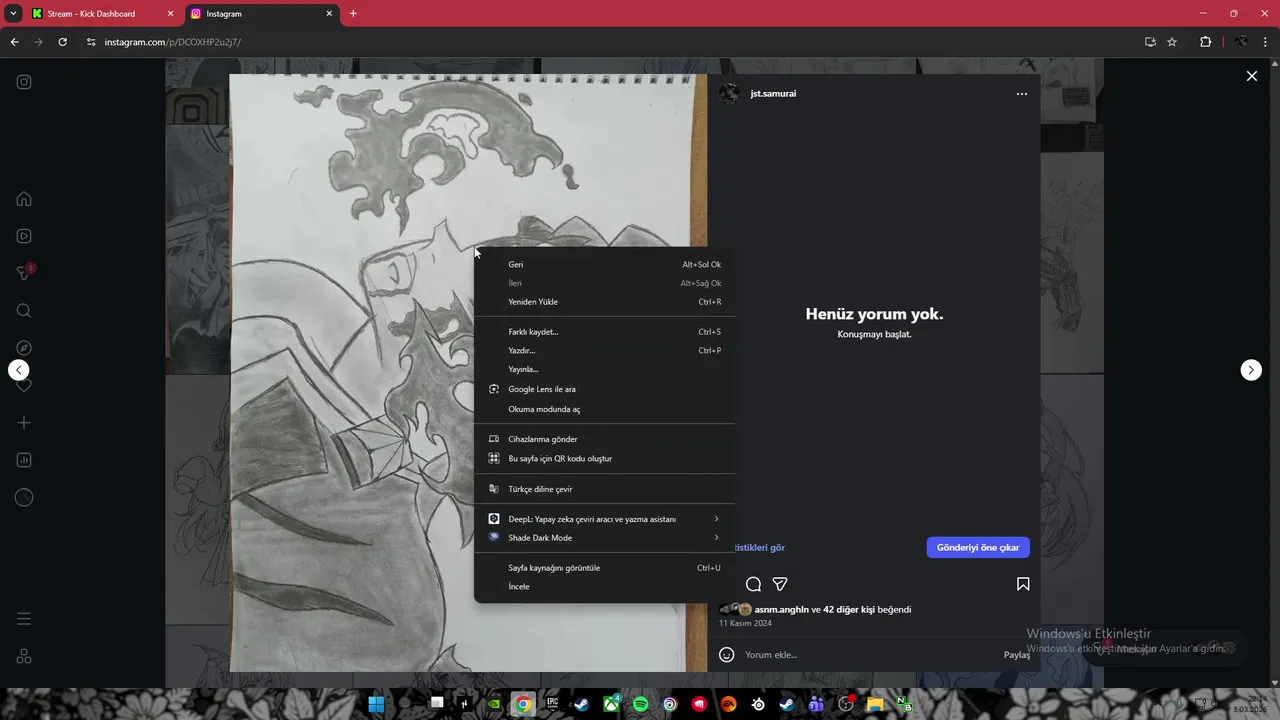Open a new browser tab
Image resolution: width=1280 pixels, height=720 pixels.
tap(353, 14)
